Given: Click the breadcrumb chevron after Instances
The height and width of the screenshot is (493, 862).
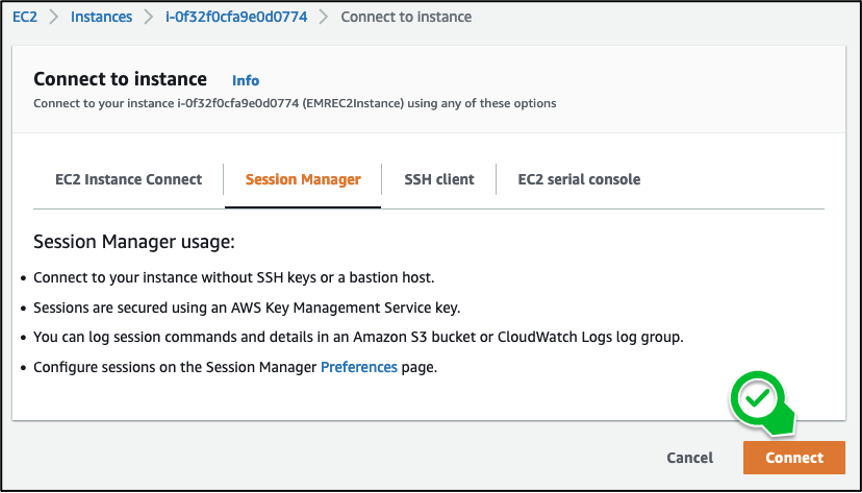Looking at the screenshot, I should tap(148, 17).
